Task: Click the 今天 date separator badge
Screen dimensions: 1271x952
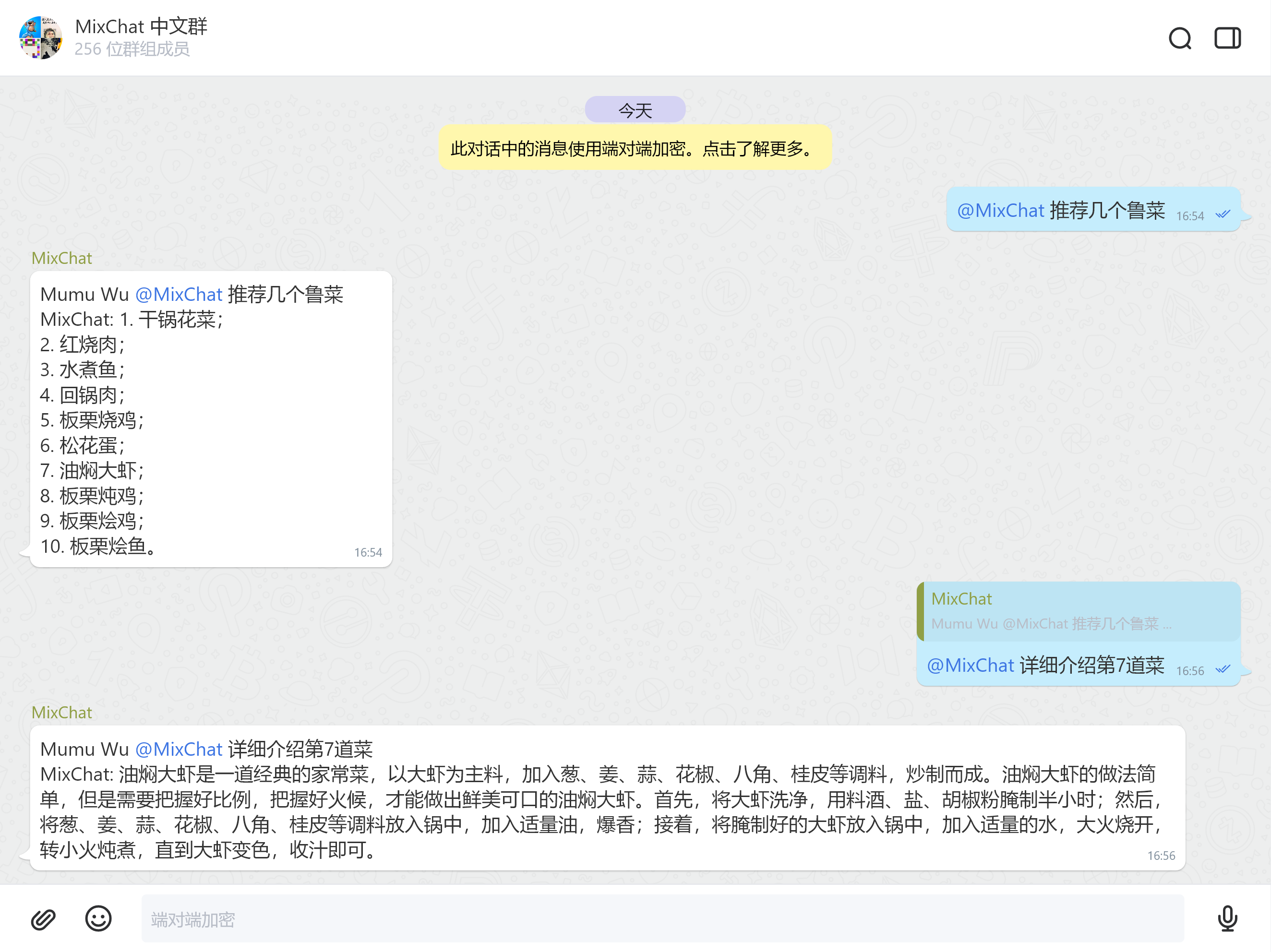Action: pyautogui.click(x=635, y=110)
